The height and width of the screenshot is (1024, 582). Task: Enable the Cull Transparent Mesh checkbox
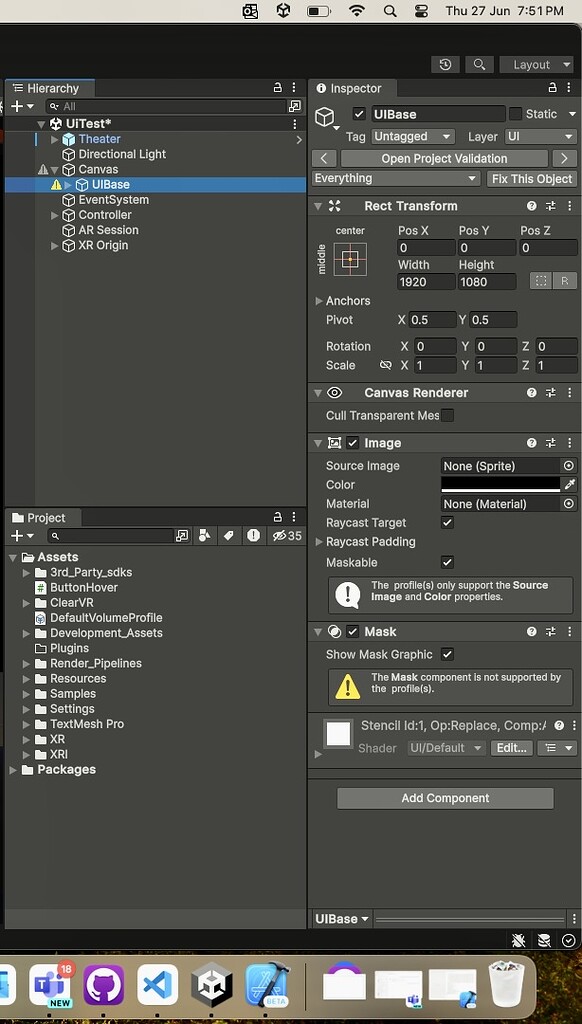pyautogui.click(x=447, y=413)
